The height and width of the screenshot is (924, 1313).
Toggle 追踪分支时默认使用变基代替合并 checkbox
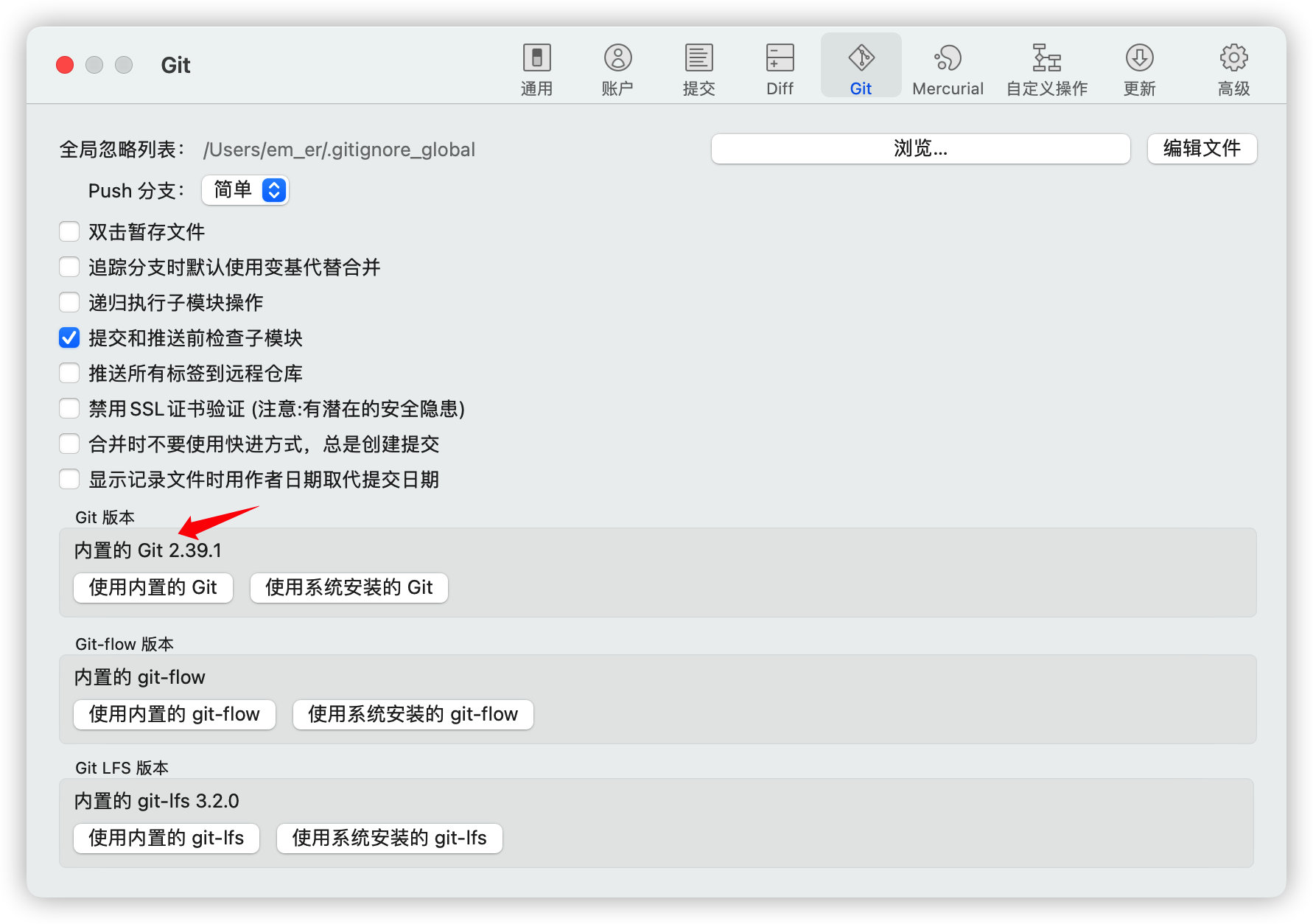(69, 267)
